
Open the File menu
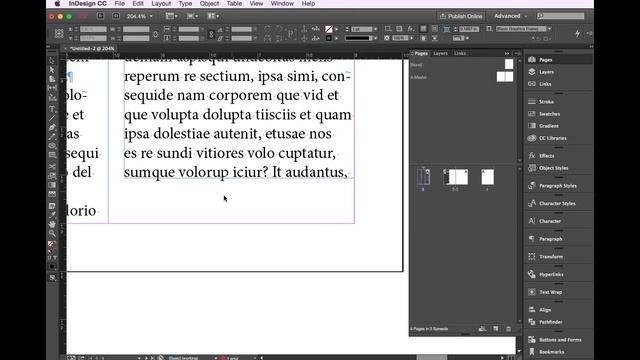point(120,4)
